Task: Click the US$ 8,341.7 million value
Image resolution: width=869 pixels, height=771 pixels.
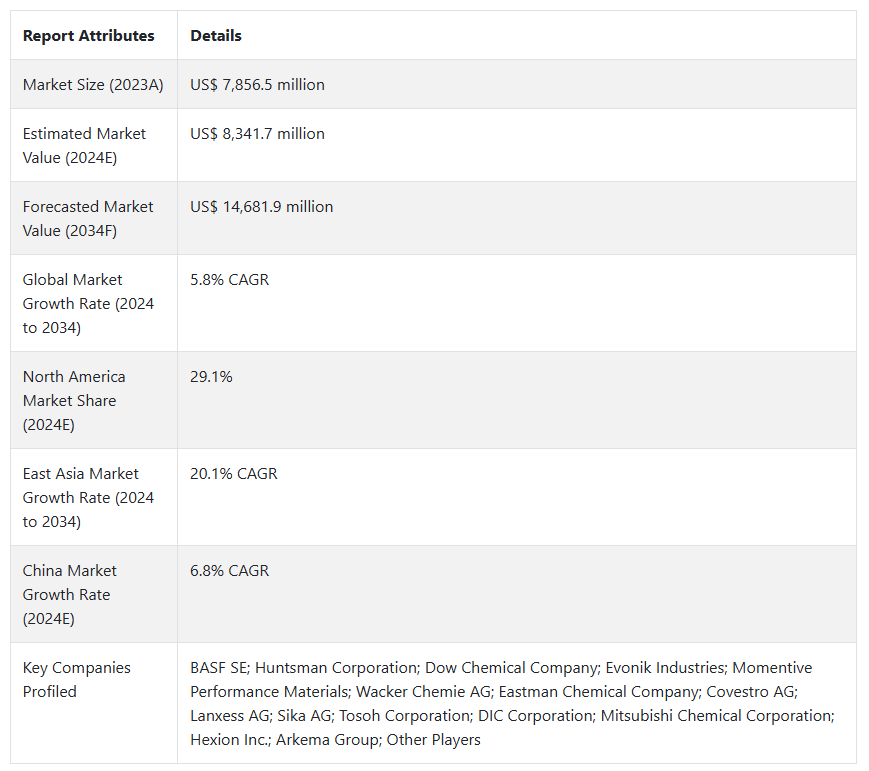Action: pos(257,134)
